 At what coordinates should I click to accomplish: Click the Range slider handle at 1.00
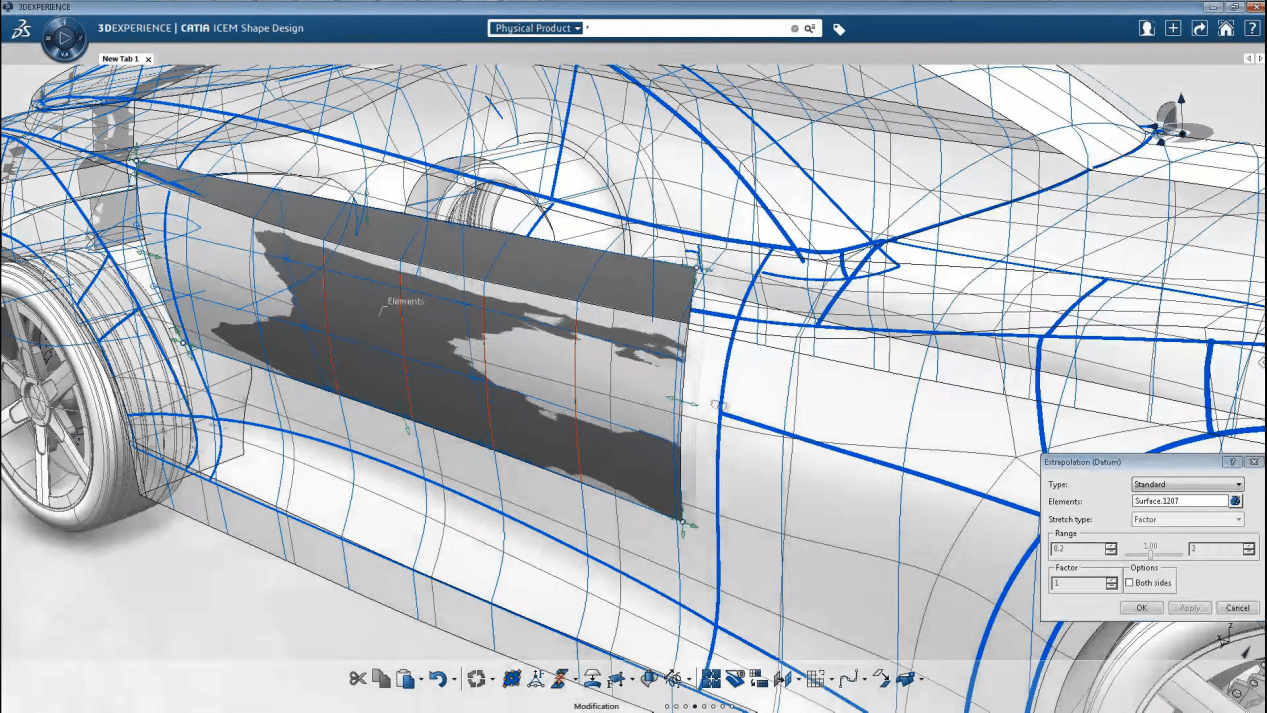pyautogui.click(x=1151, y=554)
